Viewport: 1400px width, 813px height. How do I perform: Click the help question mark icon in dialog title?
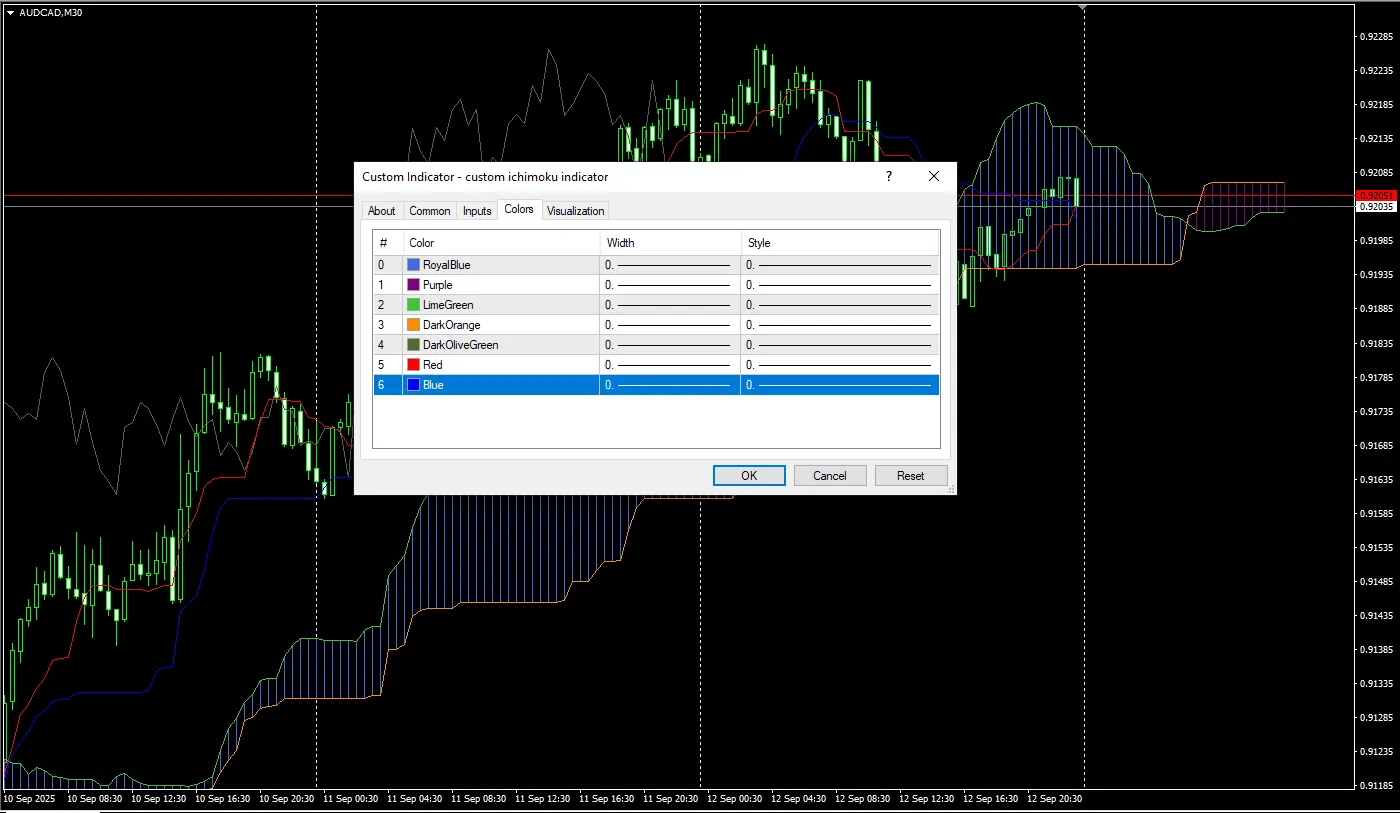889,176
